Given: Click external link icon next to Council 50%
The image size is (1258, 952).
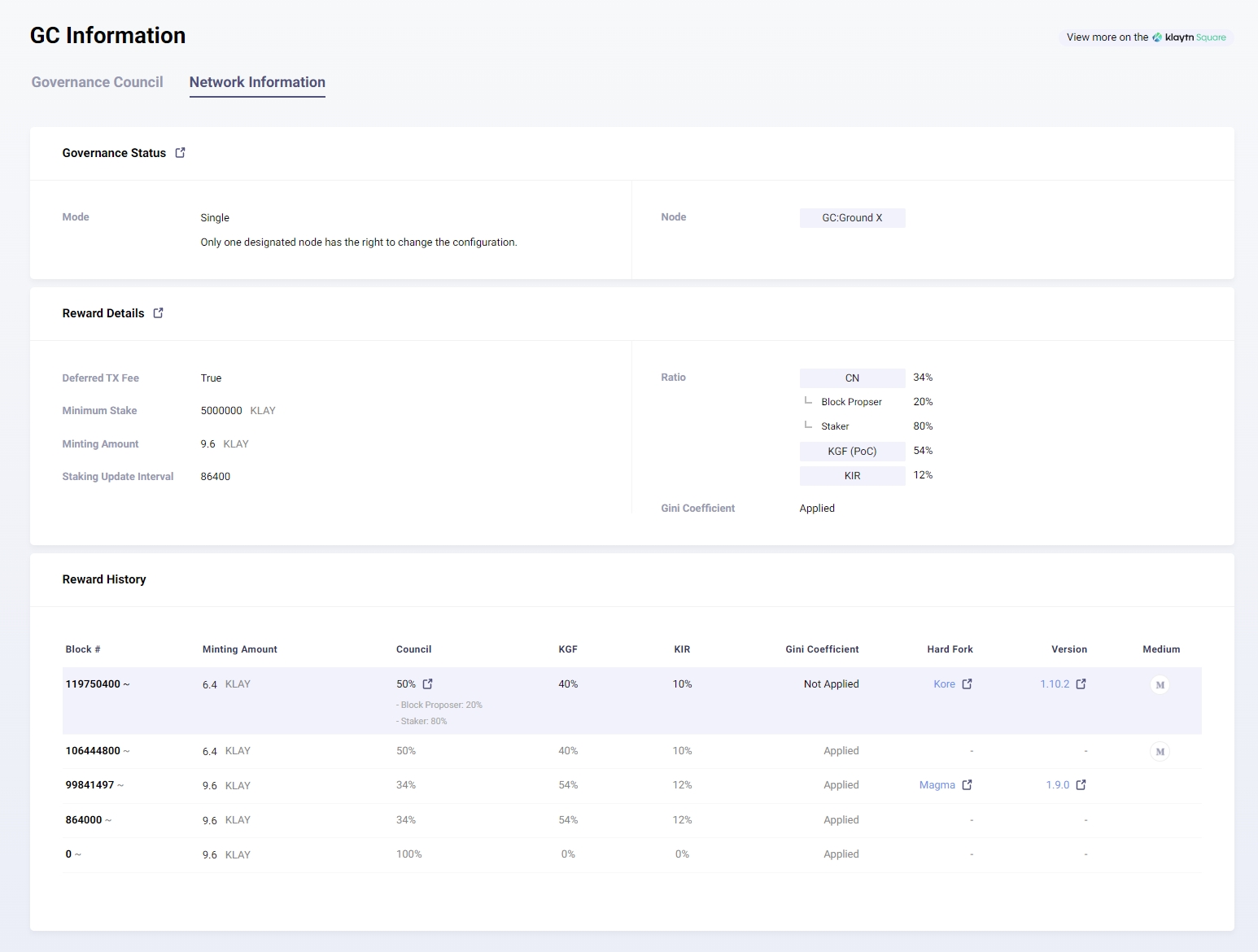Looking at the screenshot, I should coord(428,684).
